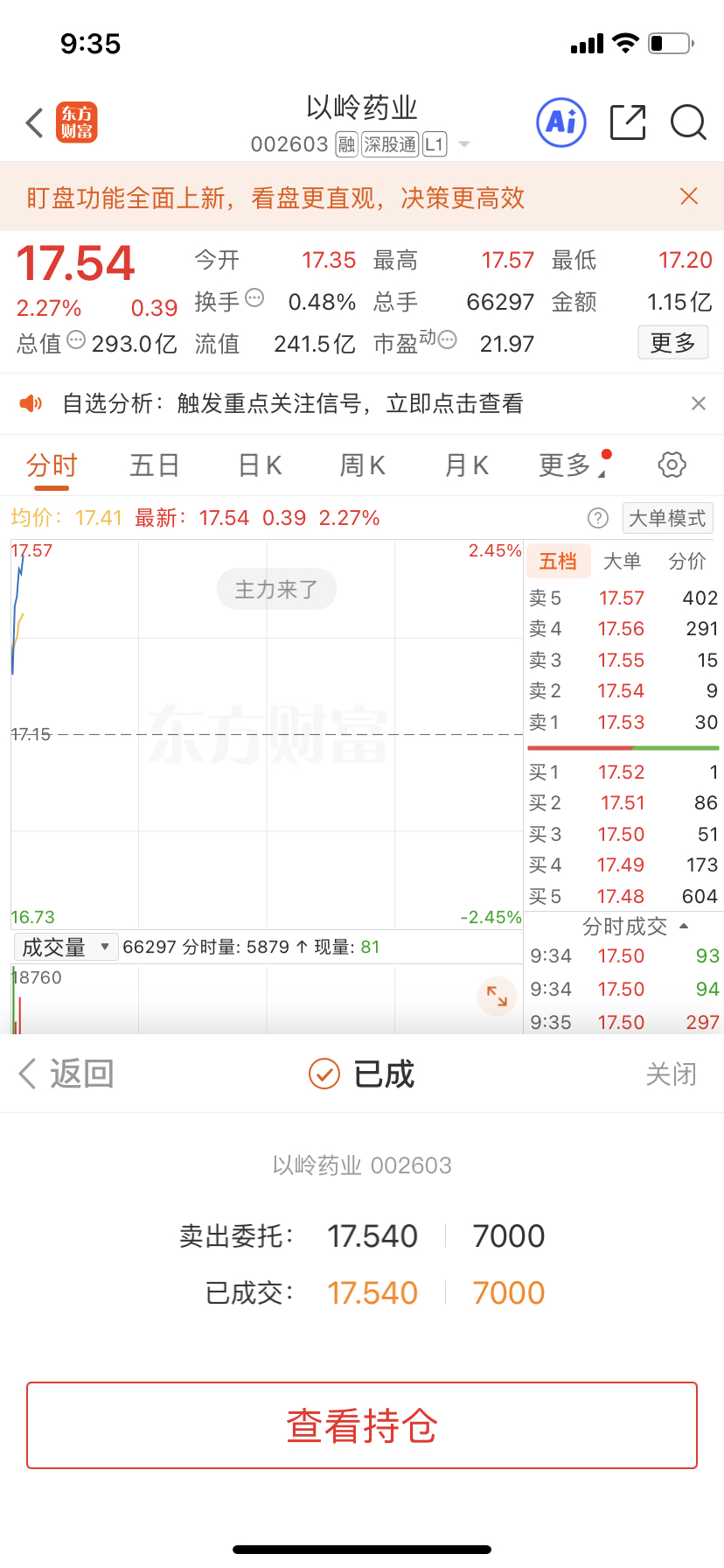Tap the battery status icon
Viewport: 724px width, 1568px height.
[671, 43]
